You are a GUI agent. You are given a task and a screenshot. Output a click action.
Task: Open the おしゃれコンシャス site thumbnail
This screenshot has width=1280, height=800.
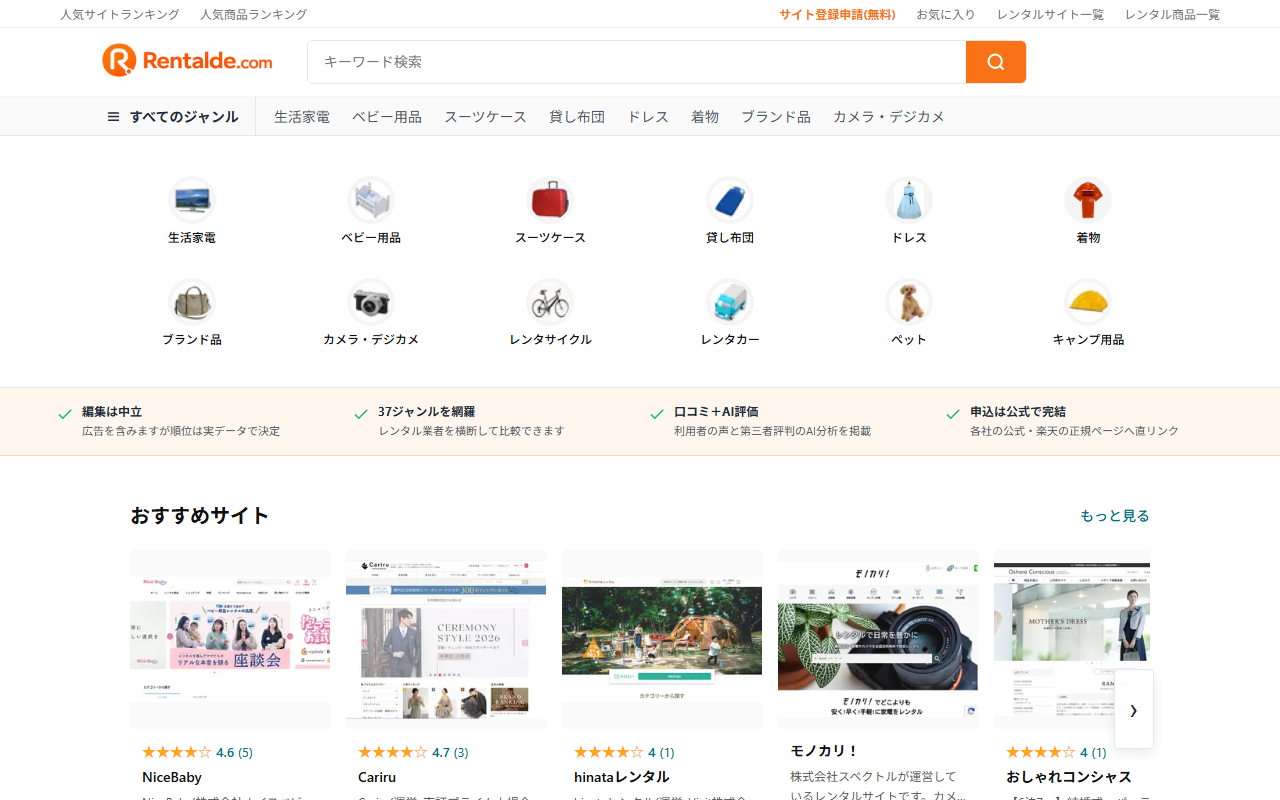tap(1072, 639)
